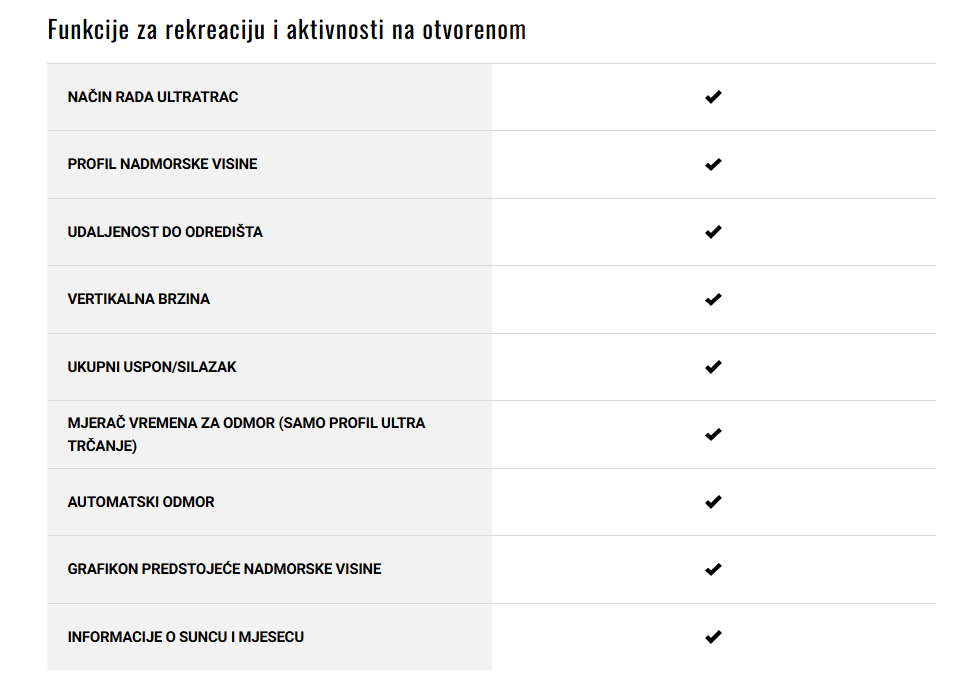Click the checkmark for Automatski odmor
This screenshot has width=956, height=691.
(713, 502)
